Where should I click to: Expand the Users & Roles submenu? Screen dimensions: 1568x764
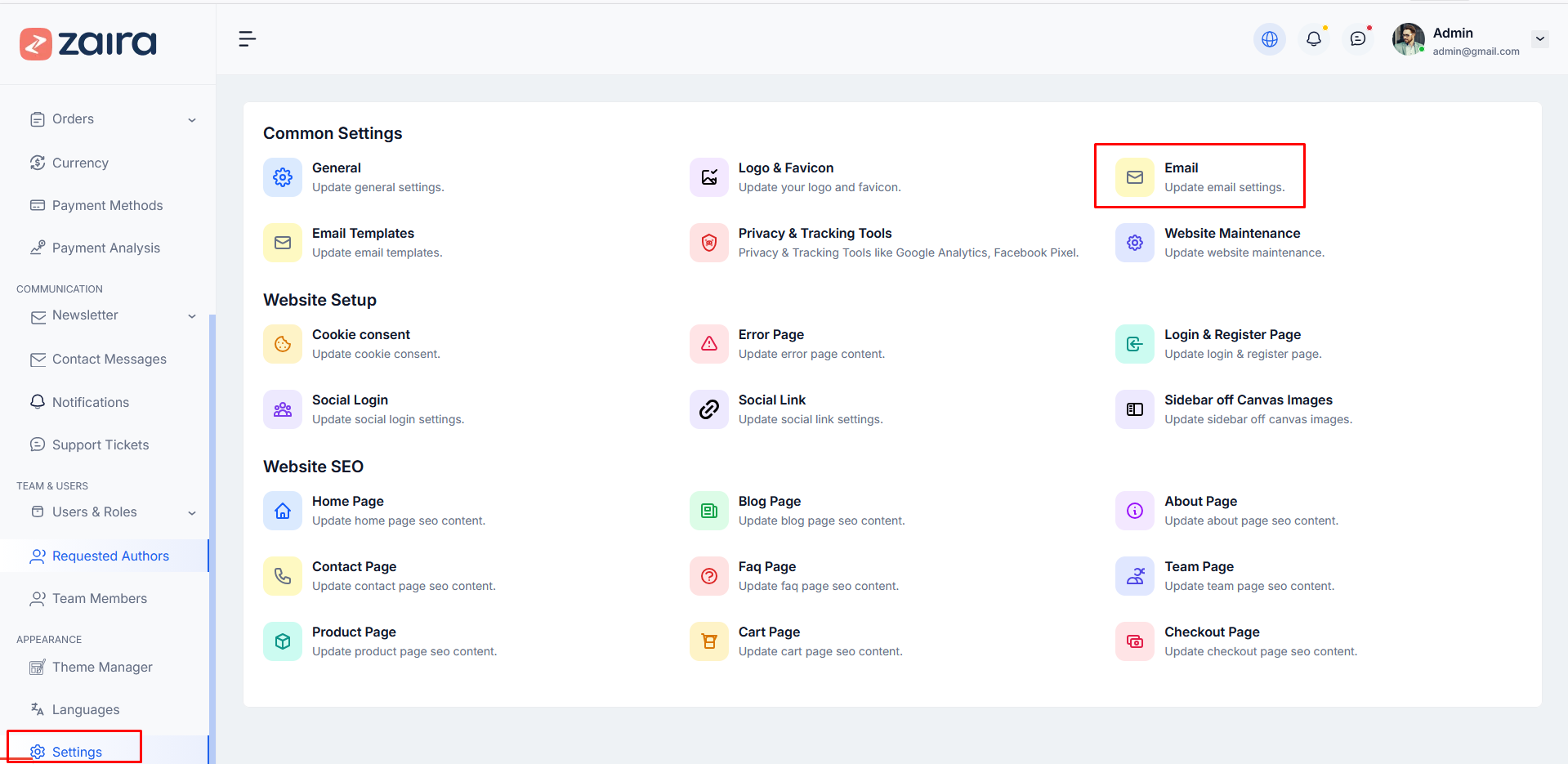192,512
